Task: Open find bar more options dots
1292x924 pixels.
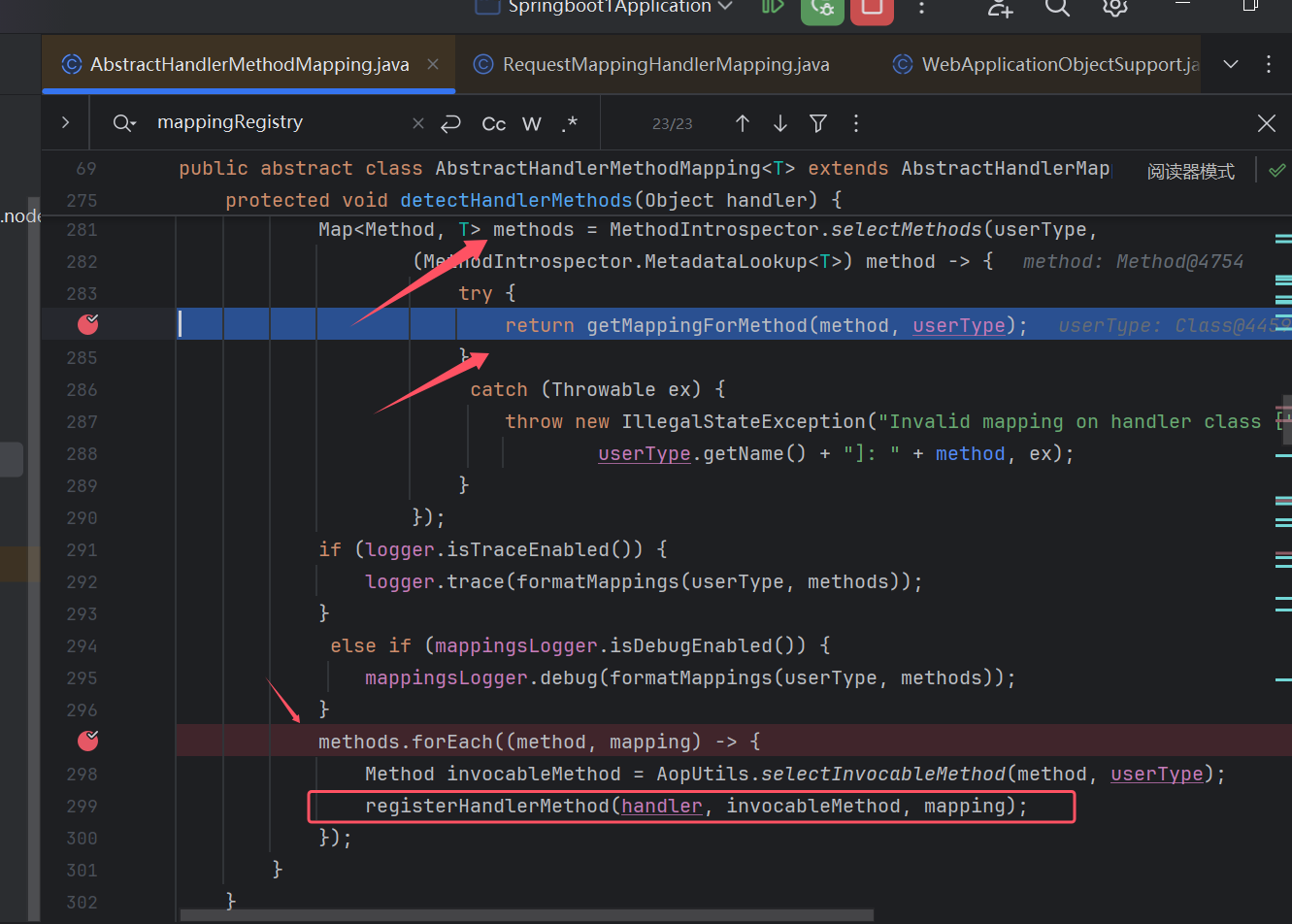Action: coord(855,123)
